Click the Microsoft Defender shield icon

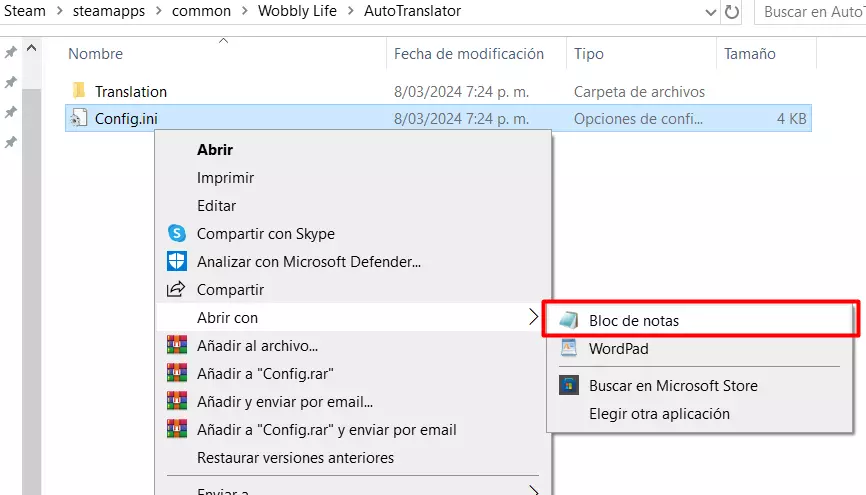(x=177, y=262)
